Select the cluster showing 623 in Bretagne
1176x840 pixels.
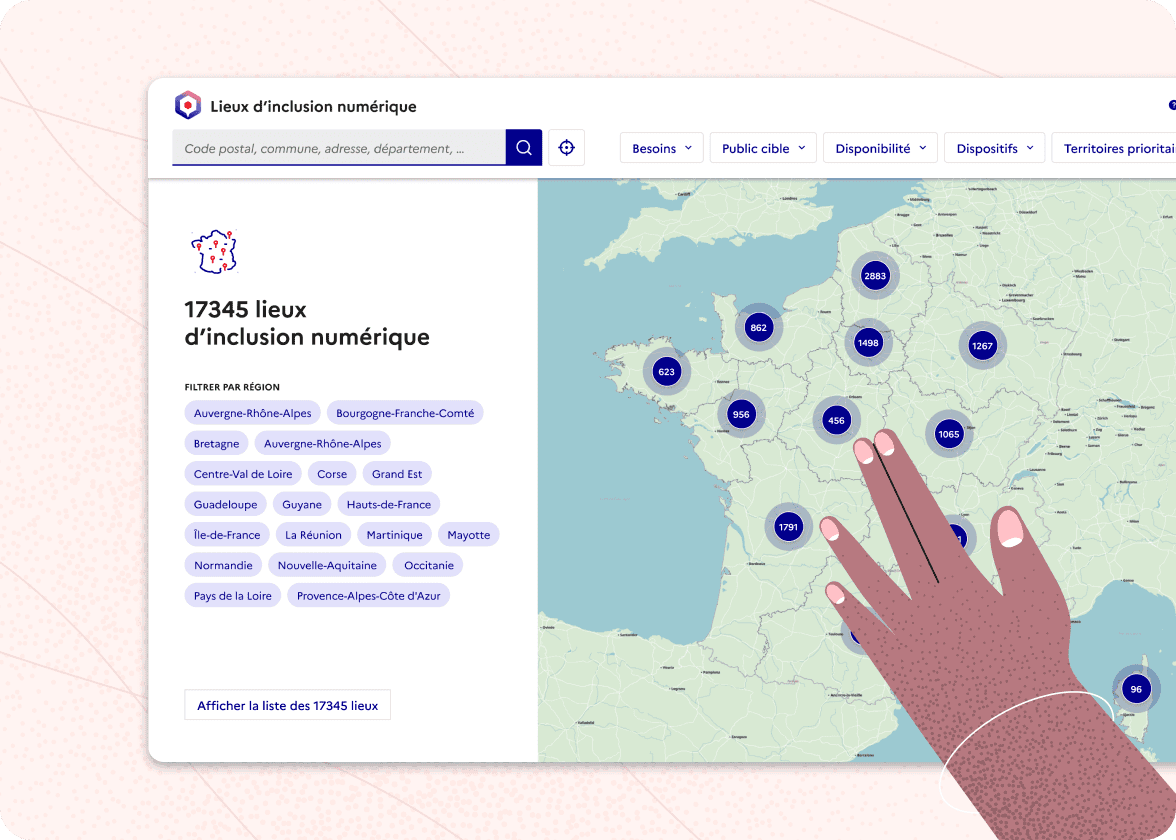click(x=665, y=371)
